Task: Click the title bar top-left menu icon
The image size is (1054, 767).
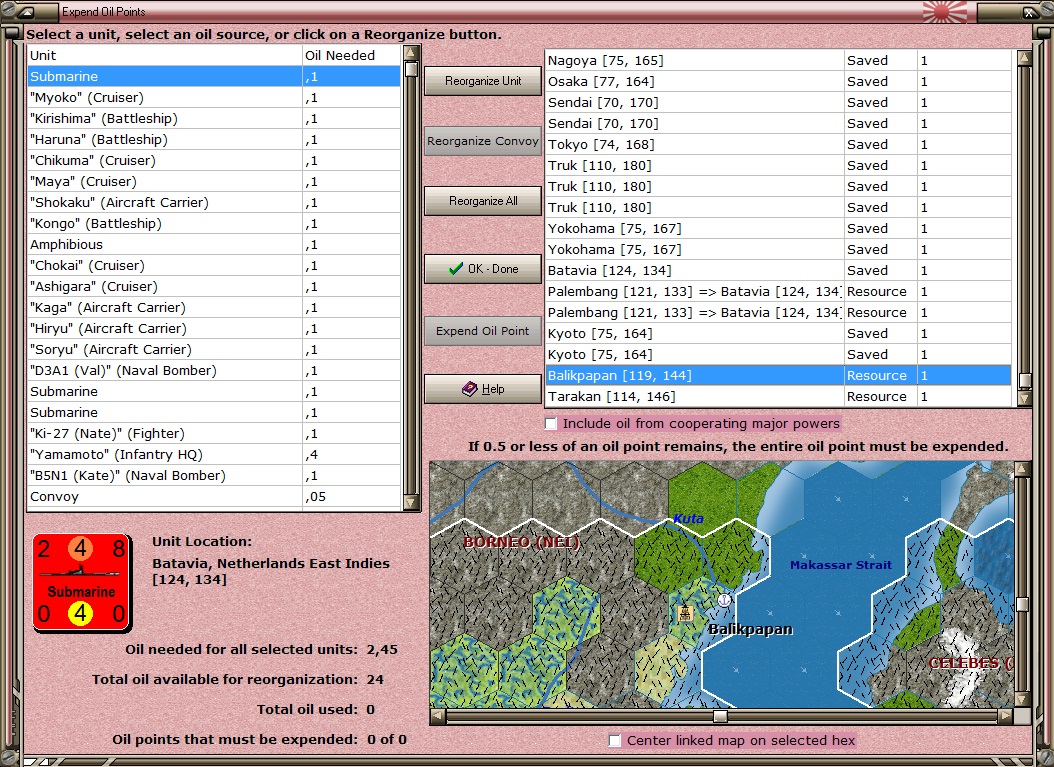Action: pyautogui.click(x=26, y=11)
